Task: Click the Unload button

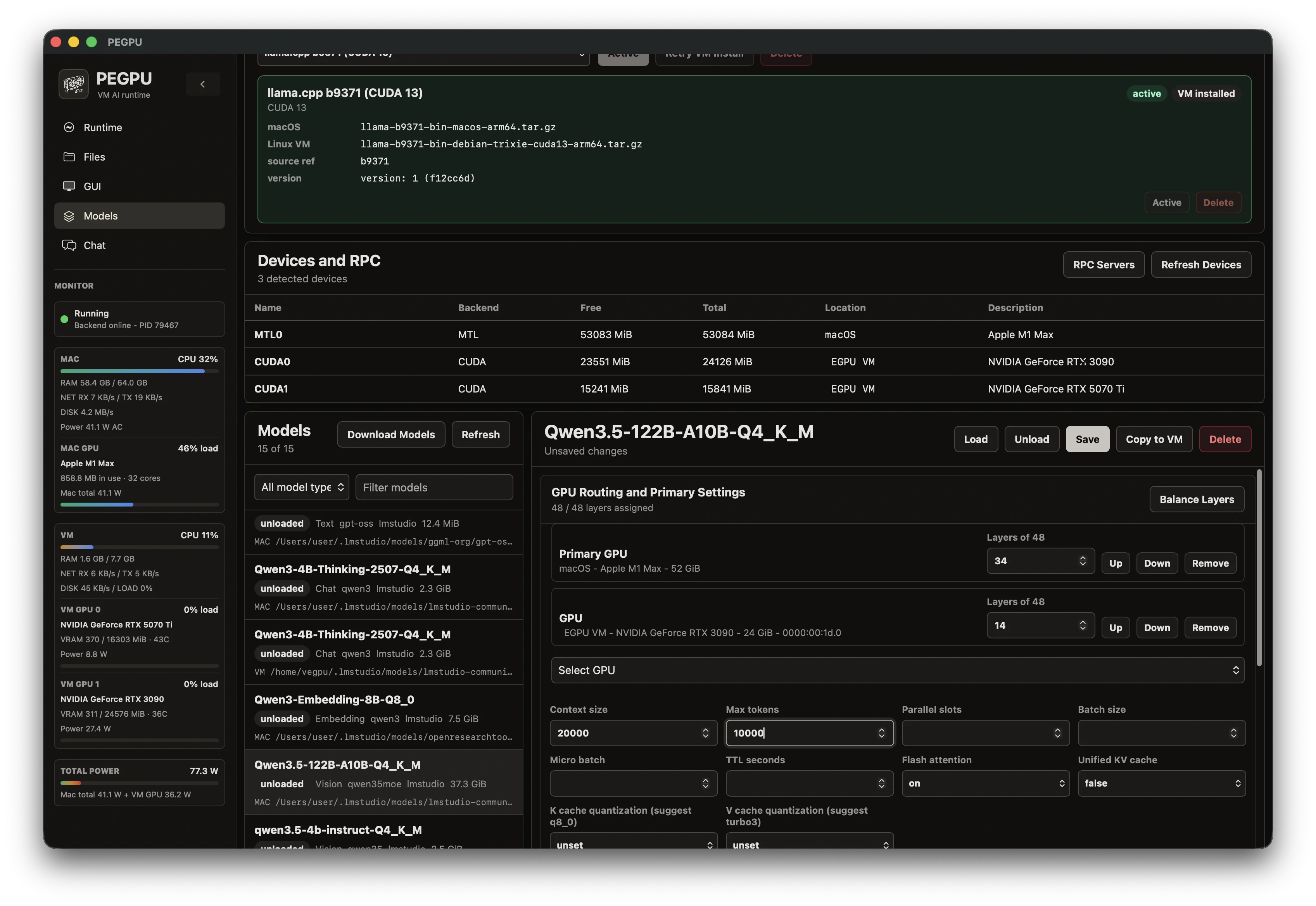Action: [1031, 439]
